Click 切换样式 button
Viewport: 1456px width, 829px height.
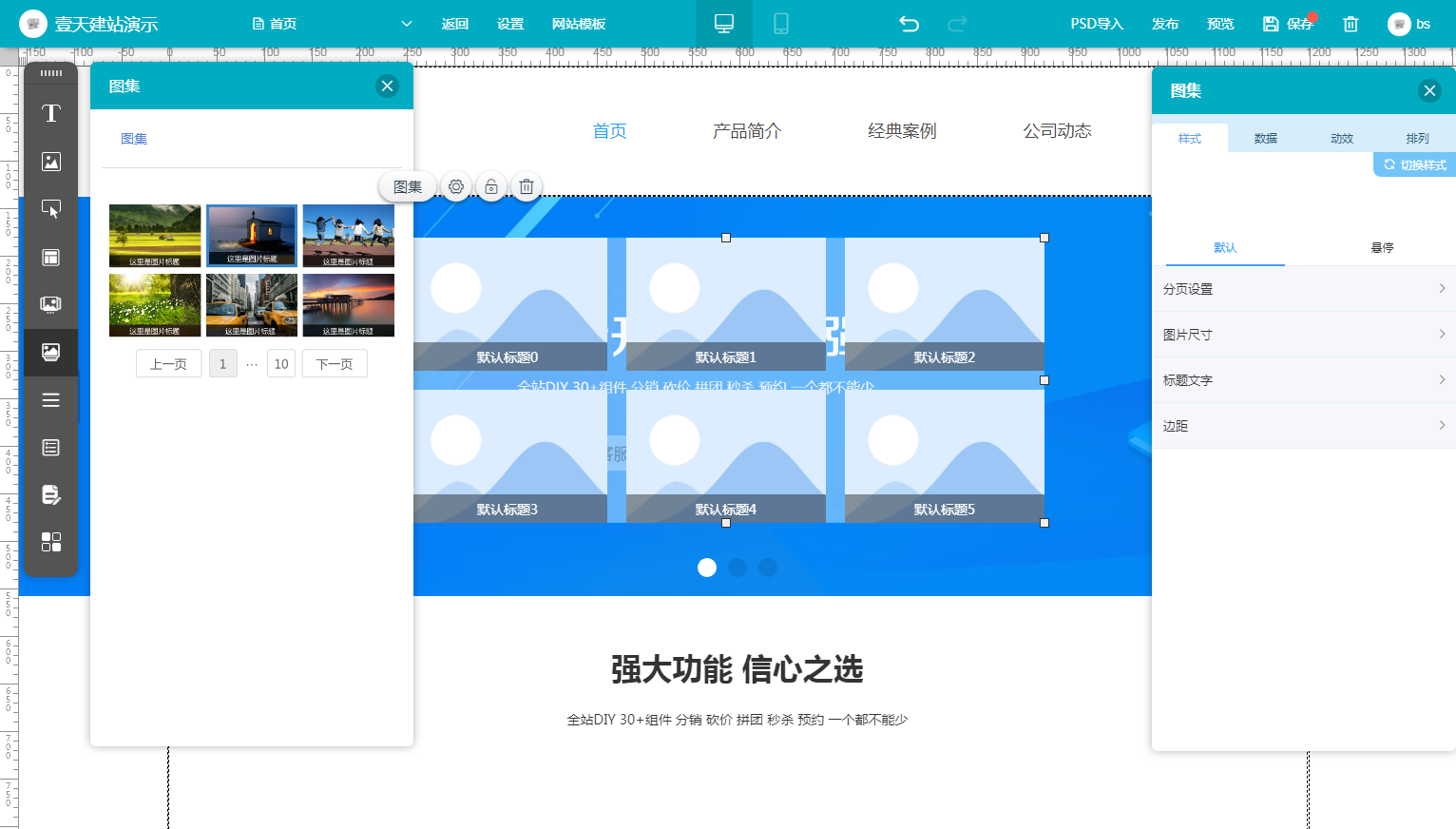click(1414, 164)
